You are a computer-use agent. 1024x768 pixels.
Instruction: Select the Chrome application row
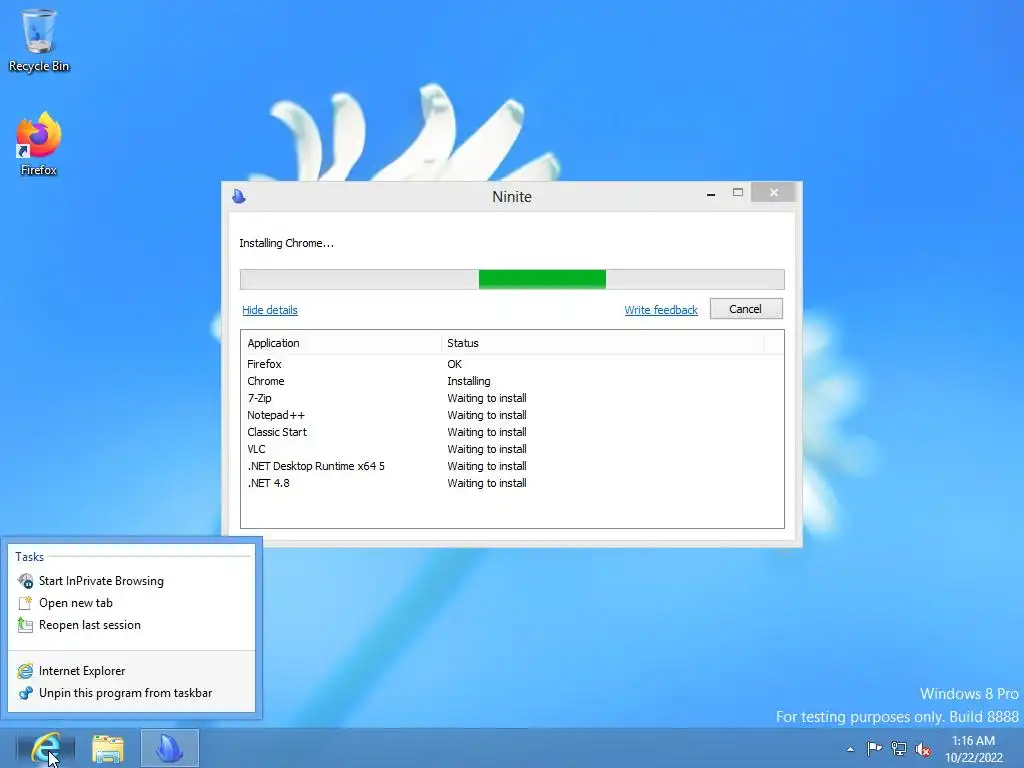tap(512, 381)
